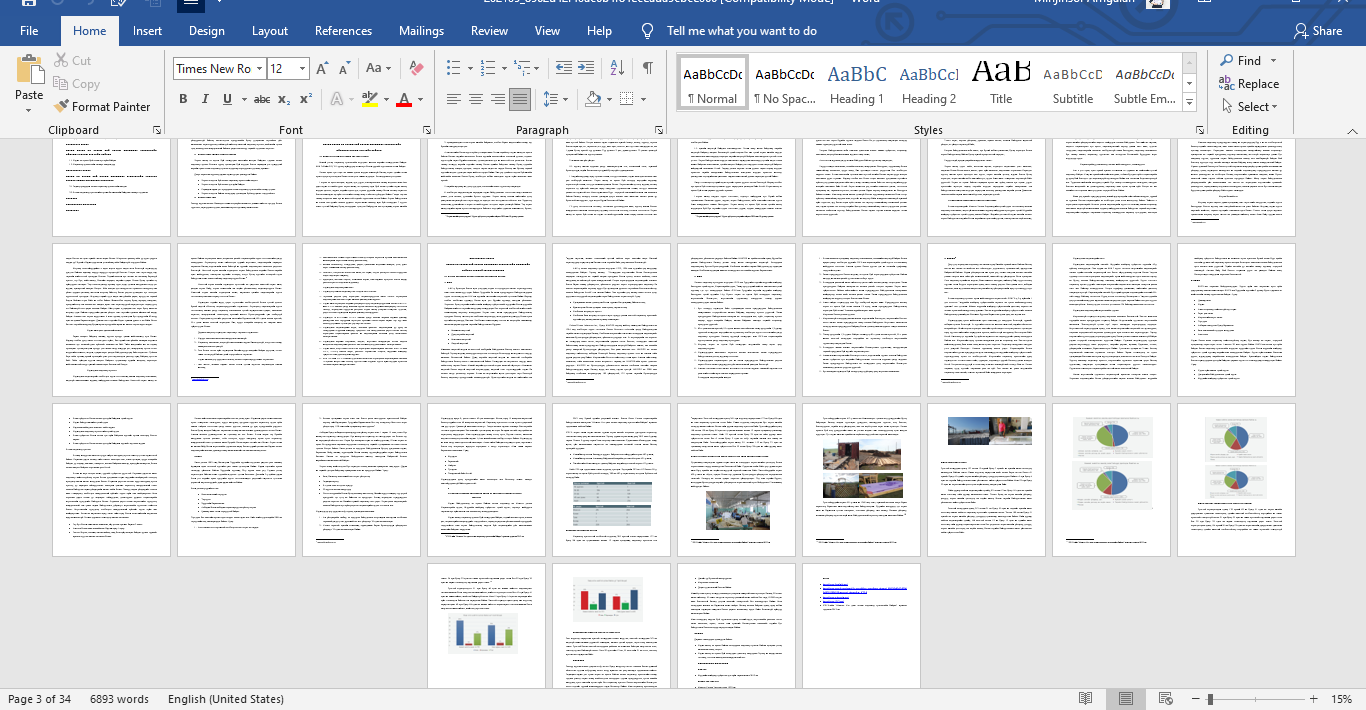The image size is (1366, 710).
Task: Toggle Italic text formatting
Action: coord(205,99)
